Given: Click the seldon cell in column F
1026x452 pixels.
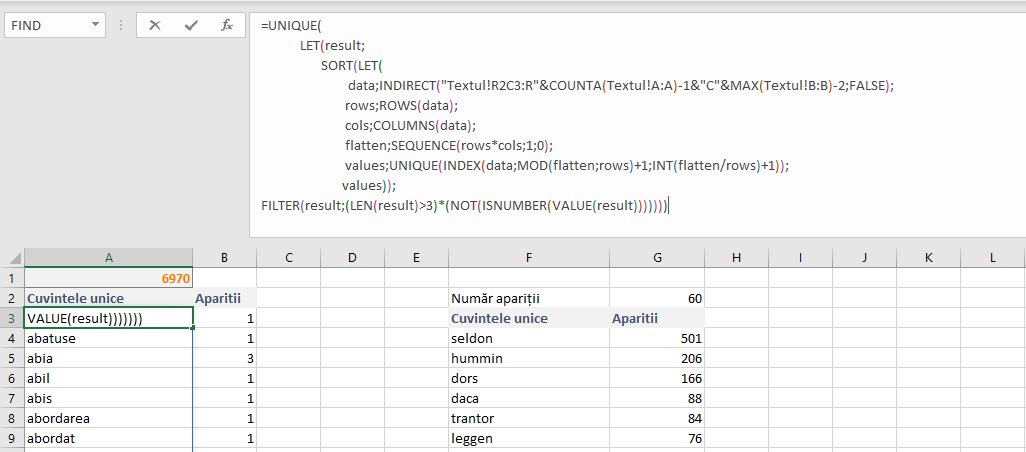Looking at the screenshot, I should point(528,338).
